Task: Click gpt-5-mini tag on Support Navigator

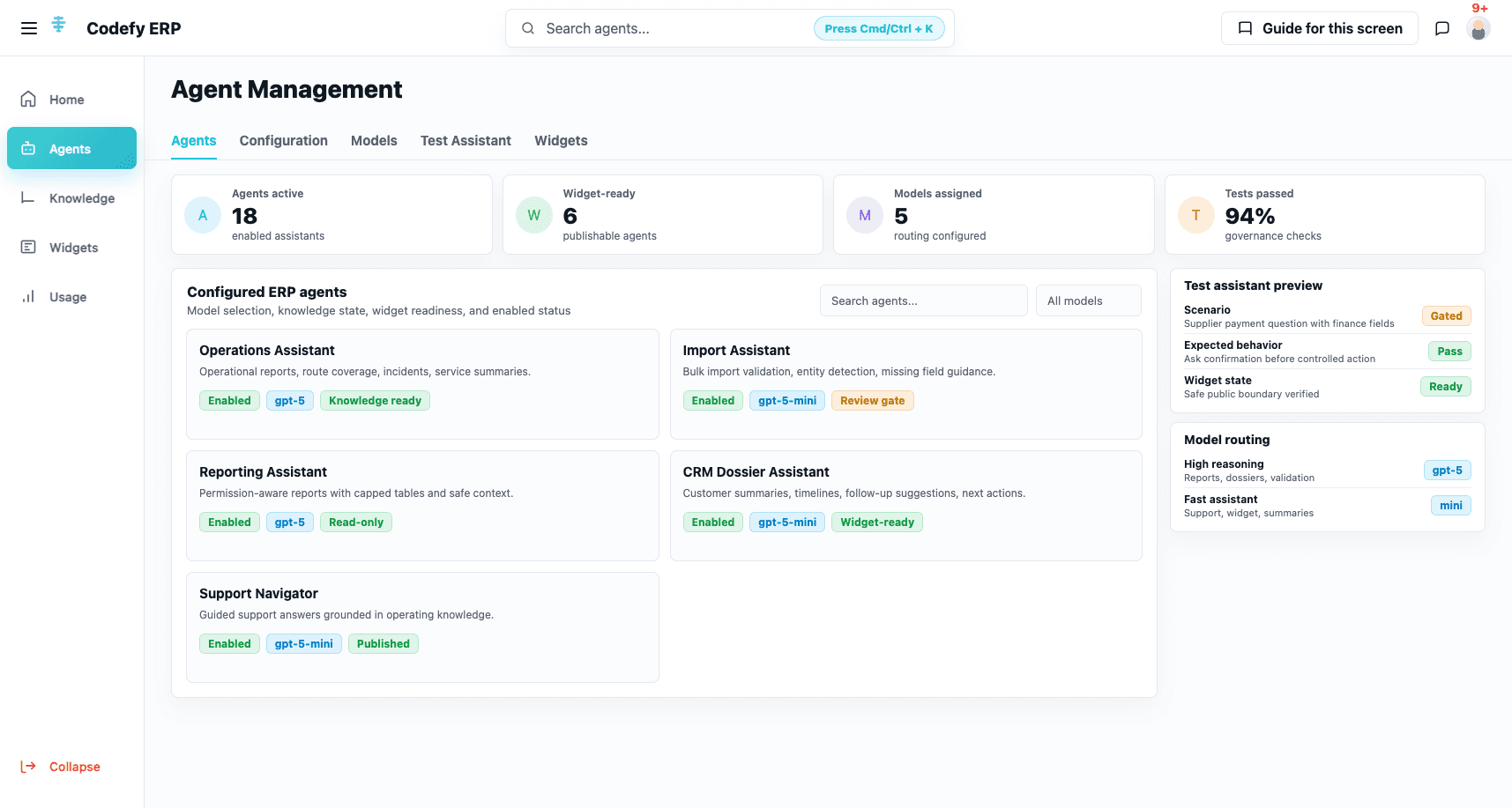Action: 304,644
